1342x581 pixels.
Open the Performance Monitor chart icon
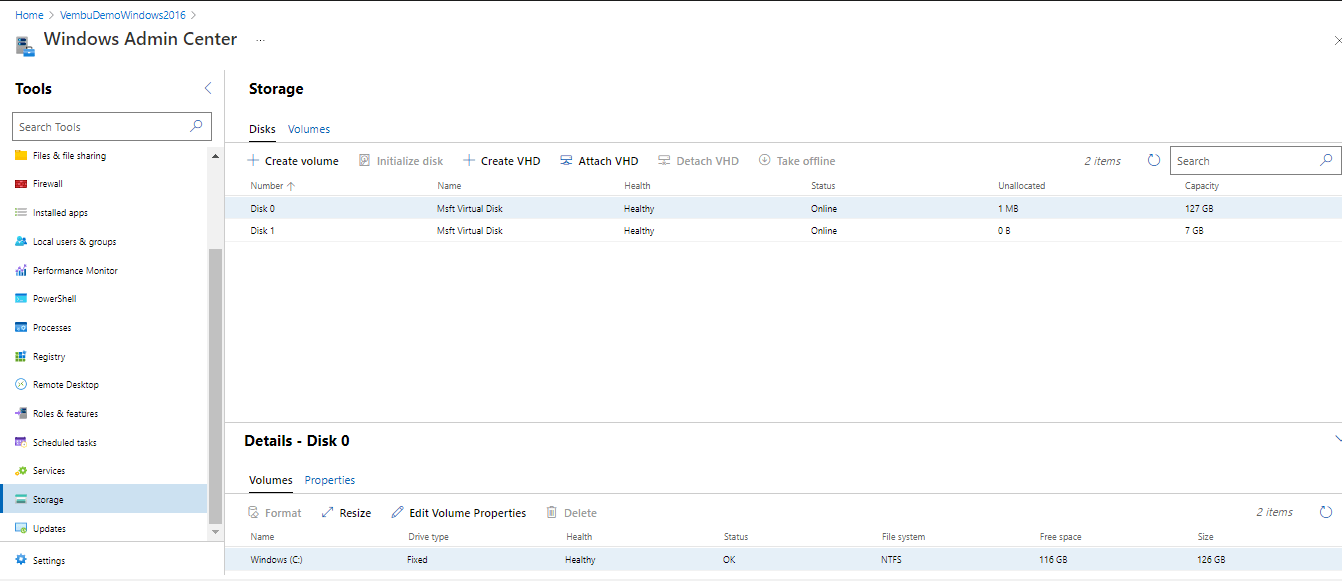(21, 271)
